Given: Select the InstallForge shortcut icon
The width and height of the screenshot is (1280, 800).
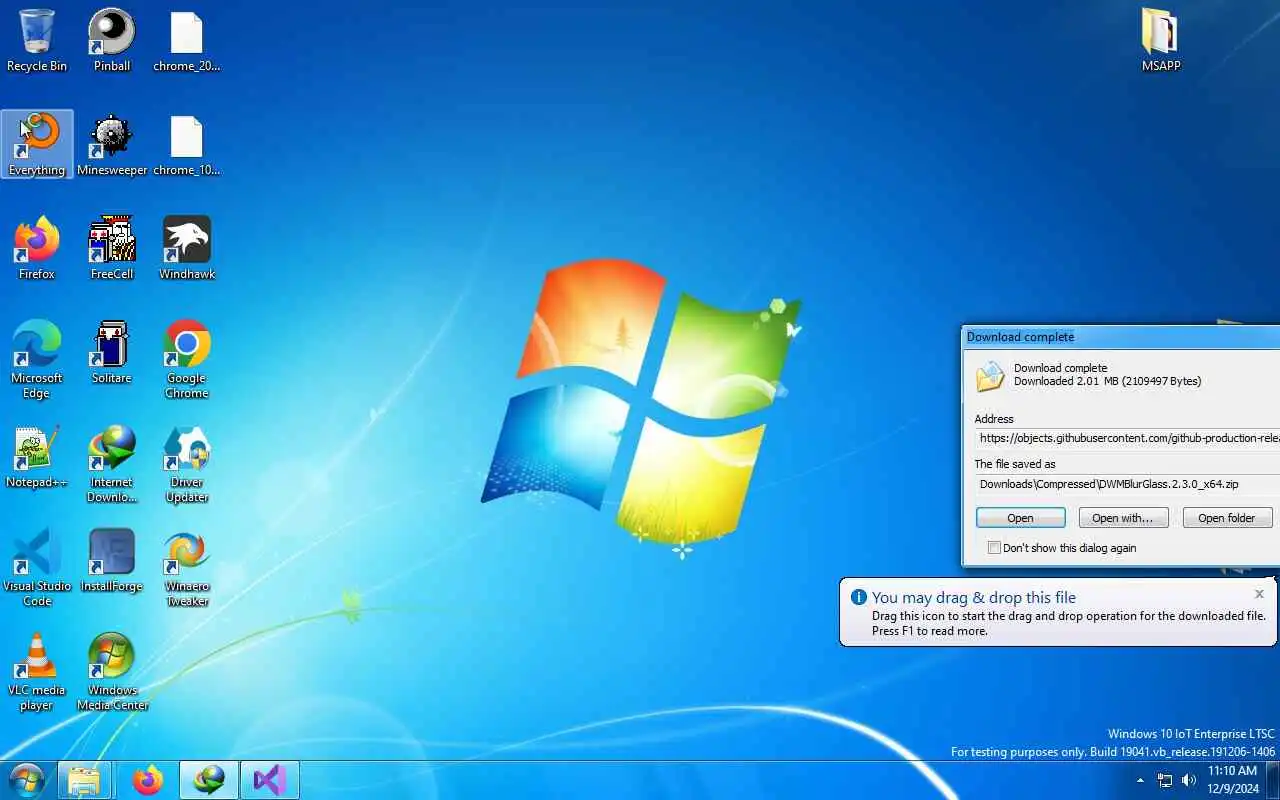Looking at the screenshot, I should tap(112, 560).
